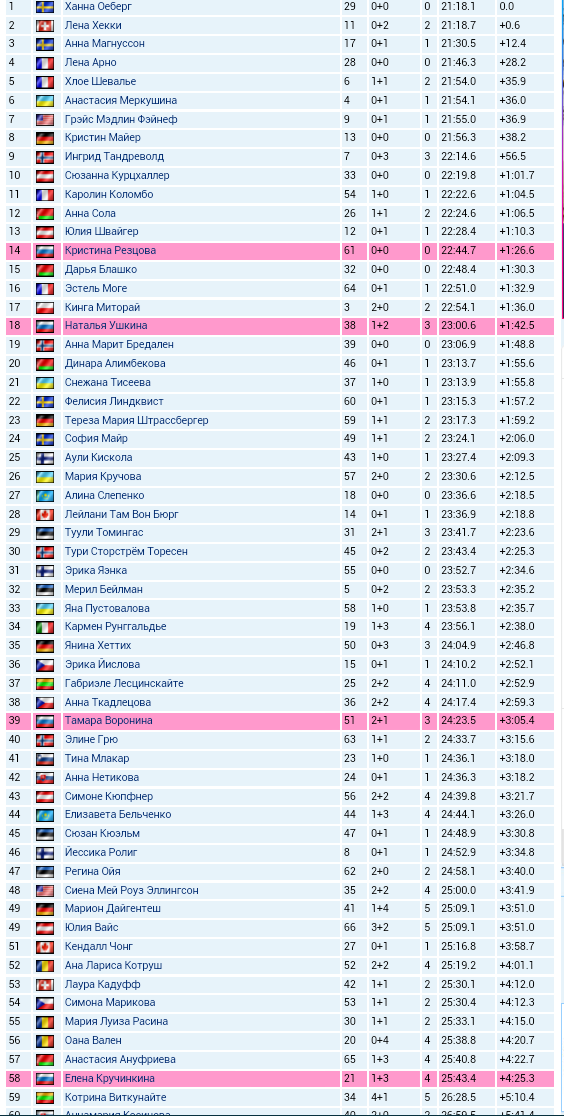Click the Romanian flag beside Ана Лариса Котруш
The height and width of the screenshot is (1116, 564).
(x=45, y=965)
